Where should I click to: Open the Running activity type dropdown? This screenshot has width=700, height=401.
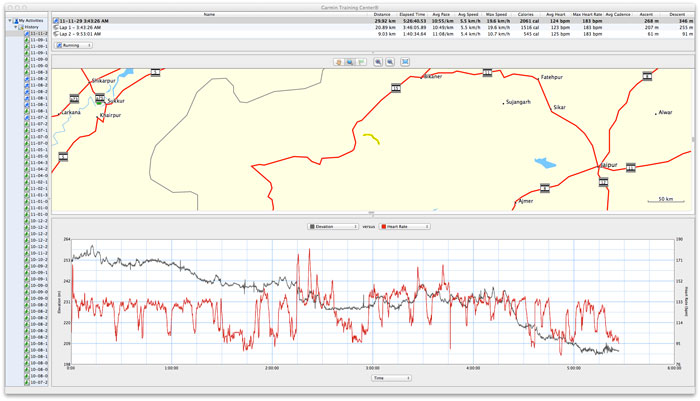click(74, 46)
